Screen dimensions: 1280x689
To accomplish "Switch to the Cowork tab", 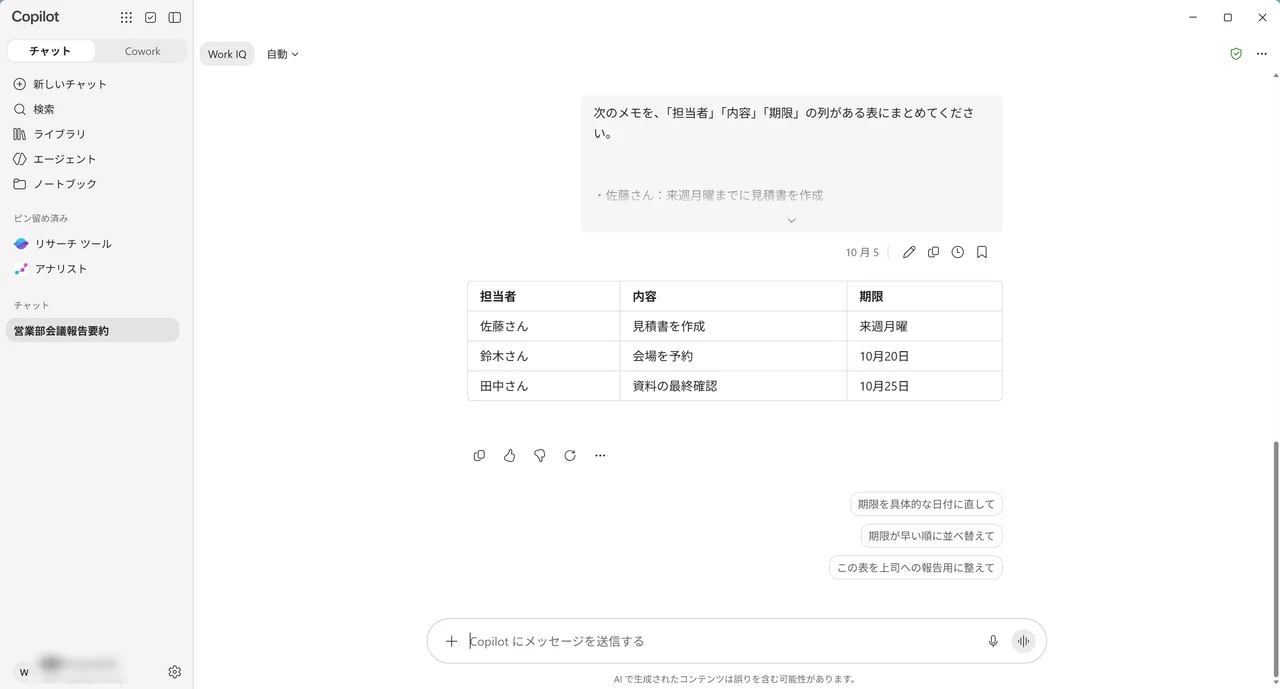I will (142, 51).
